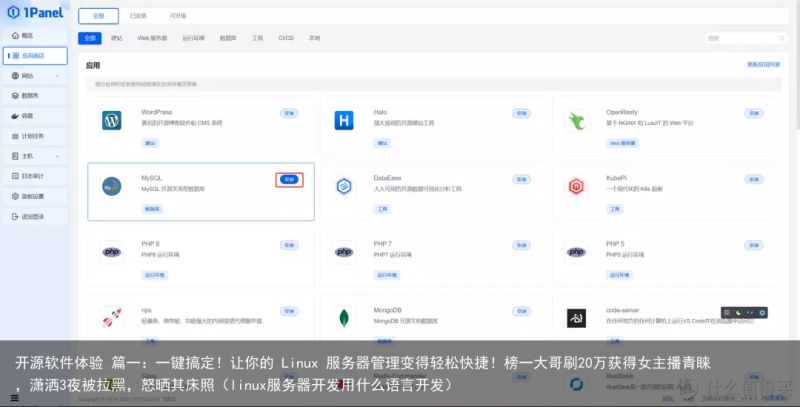The image size is (800, 407).
Task: Click the Halo app icon
Action: [x=344, y=120]
